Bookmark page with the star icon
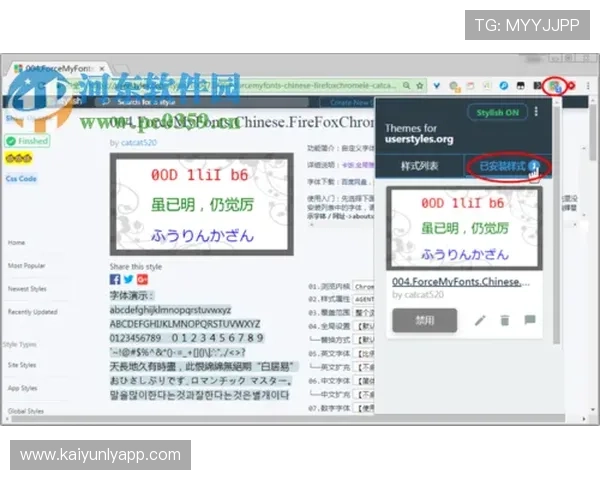 [x=420, y=85]
